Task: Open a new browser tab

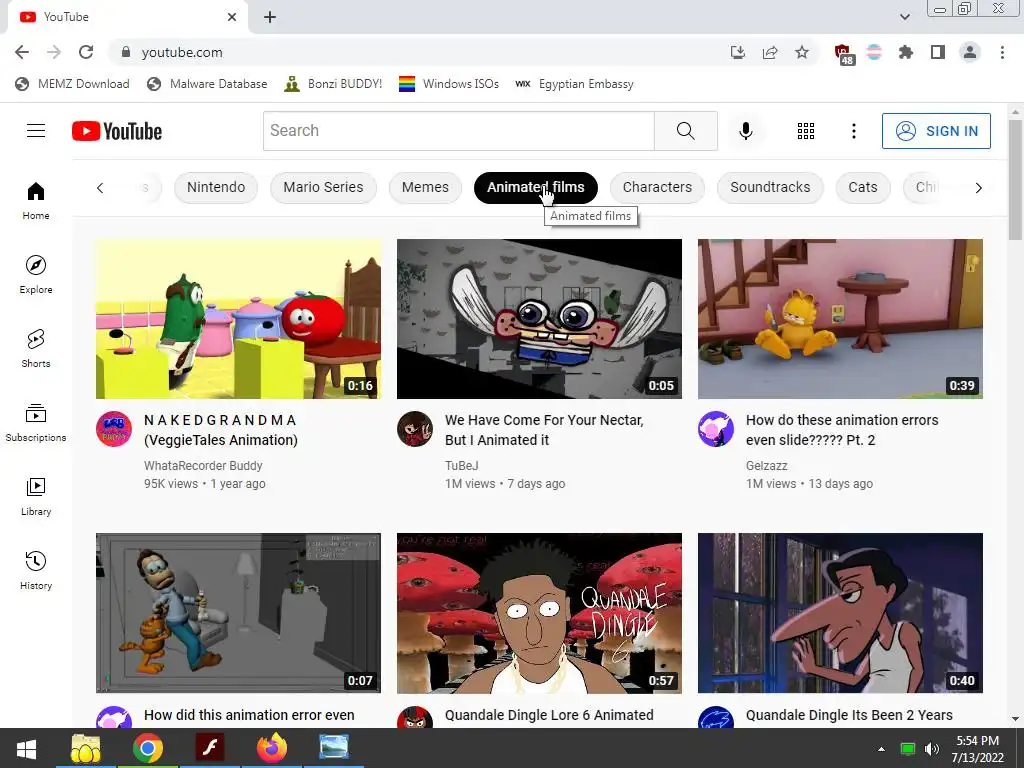Action: (270, 17)
